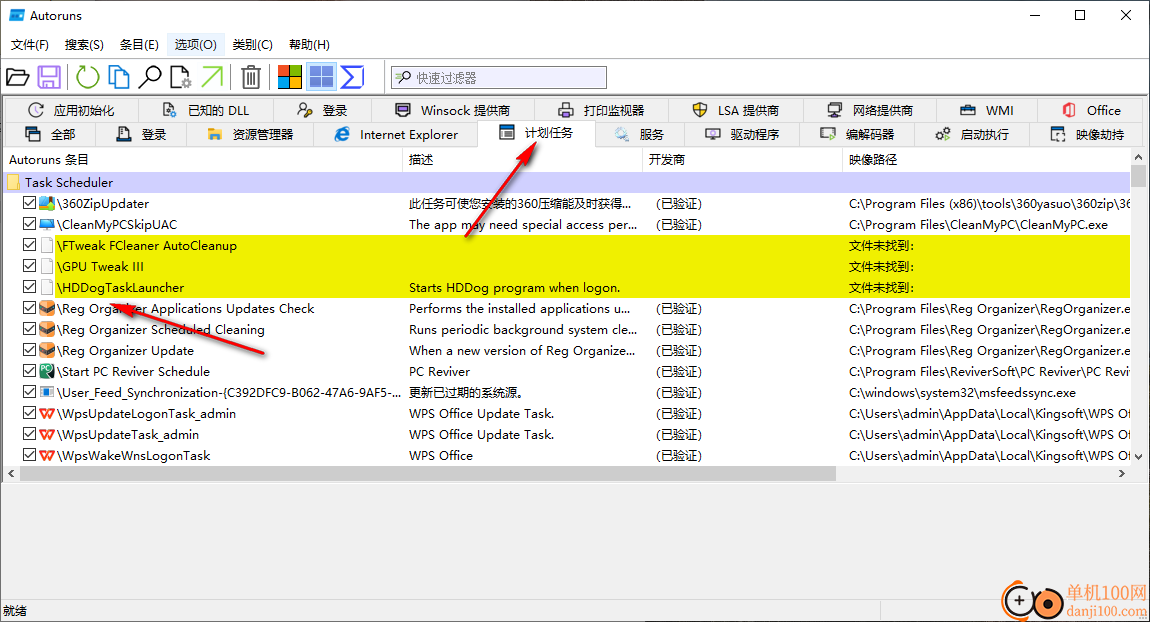Open the 条目(E) menu

tap(139, 45)
